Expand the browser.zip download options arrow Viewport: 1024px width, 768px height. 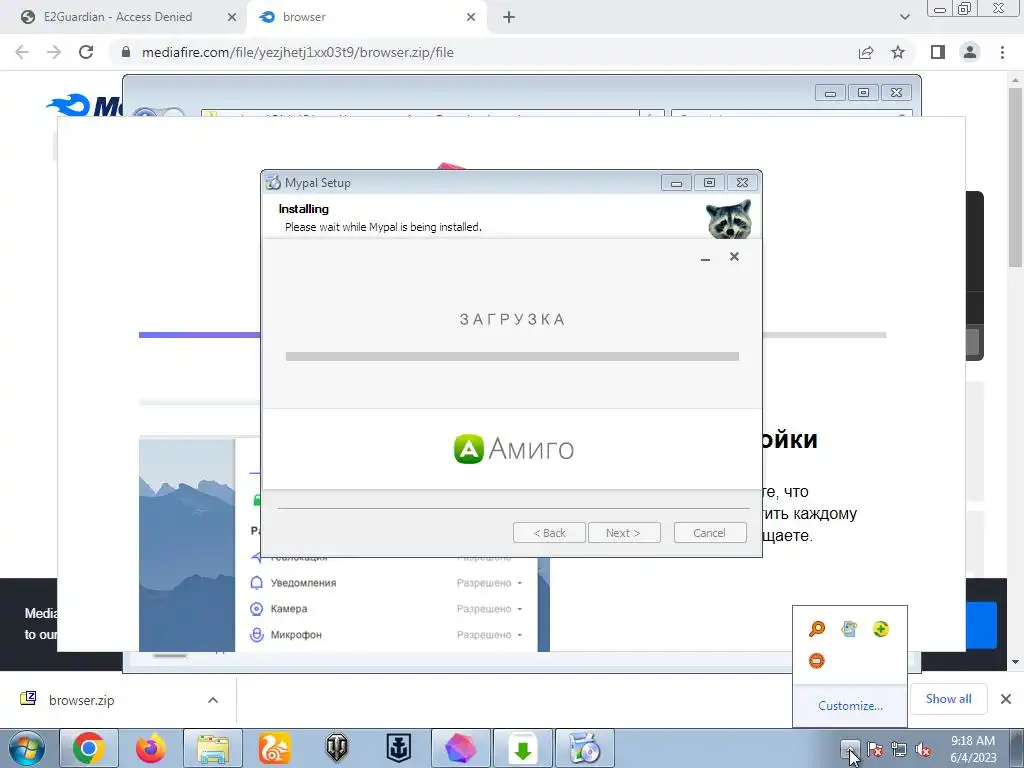(213, 700)
